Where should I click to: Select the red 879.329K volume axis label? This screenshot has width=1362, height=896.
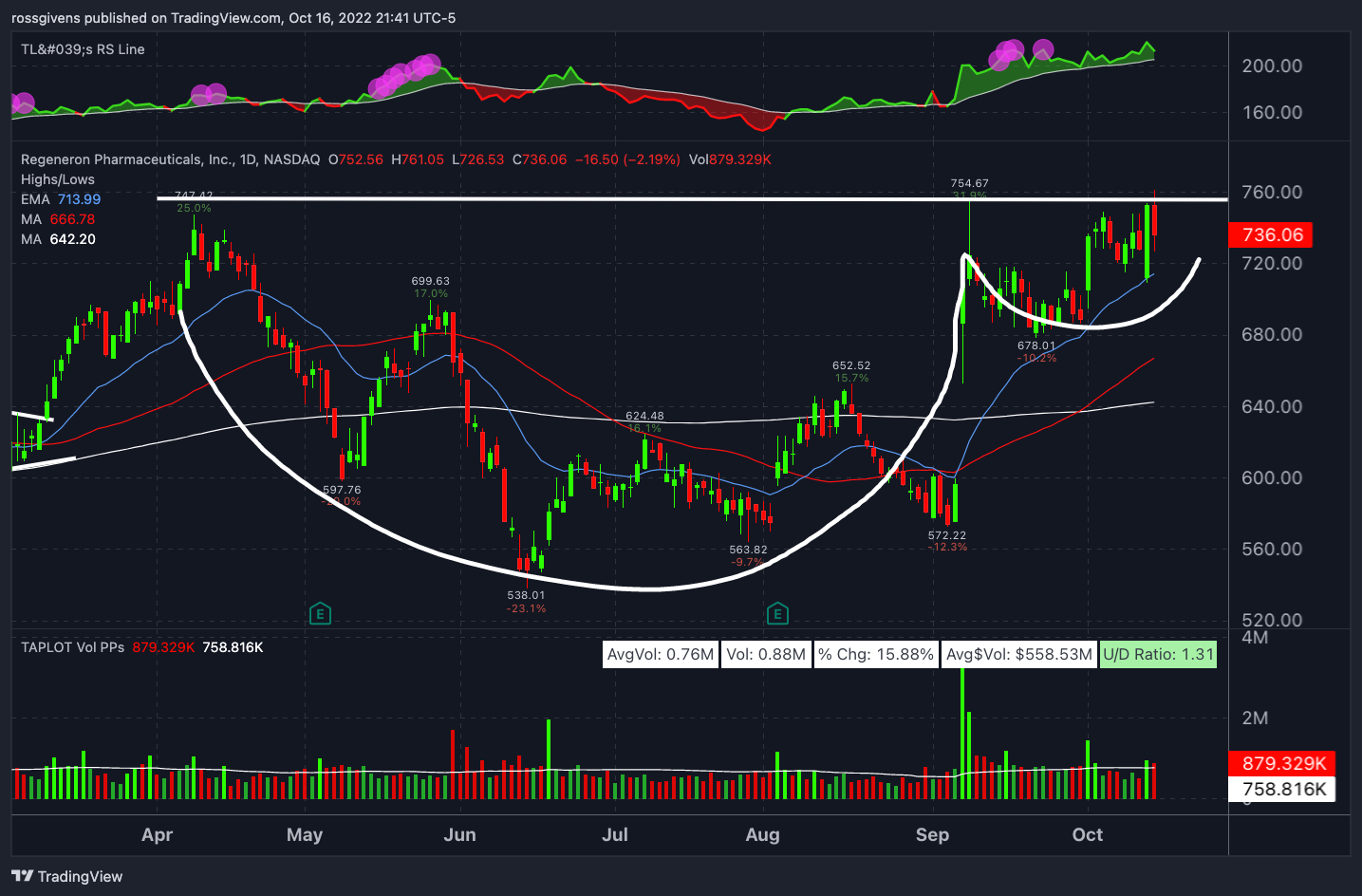tap(1282, 763)
